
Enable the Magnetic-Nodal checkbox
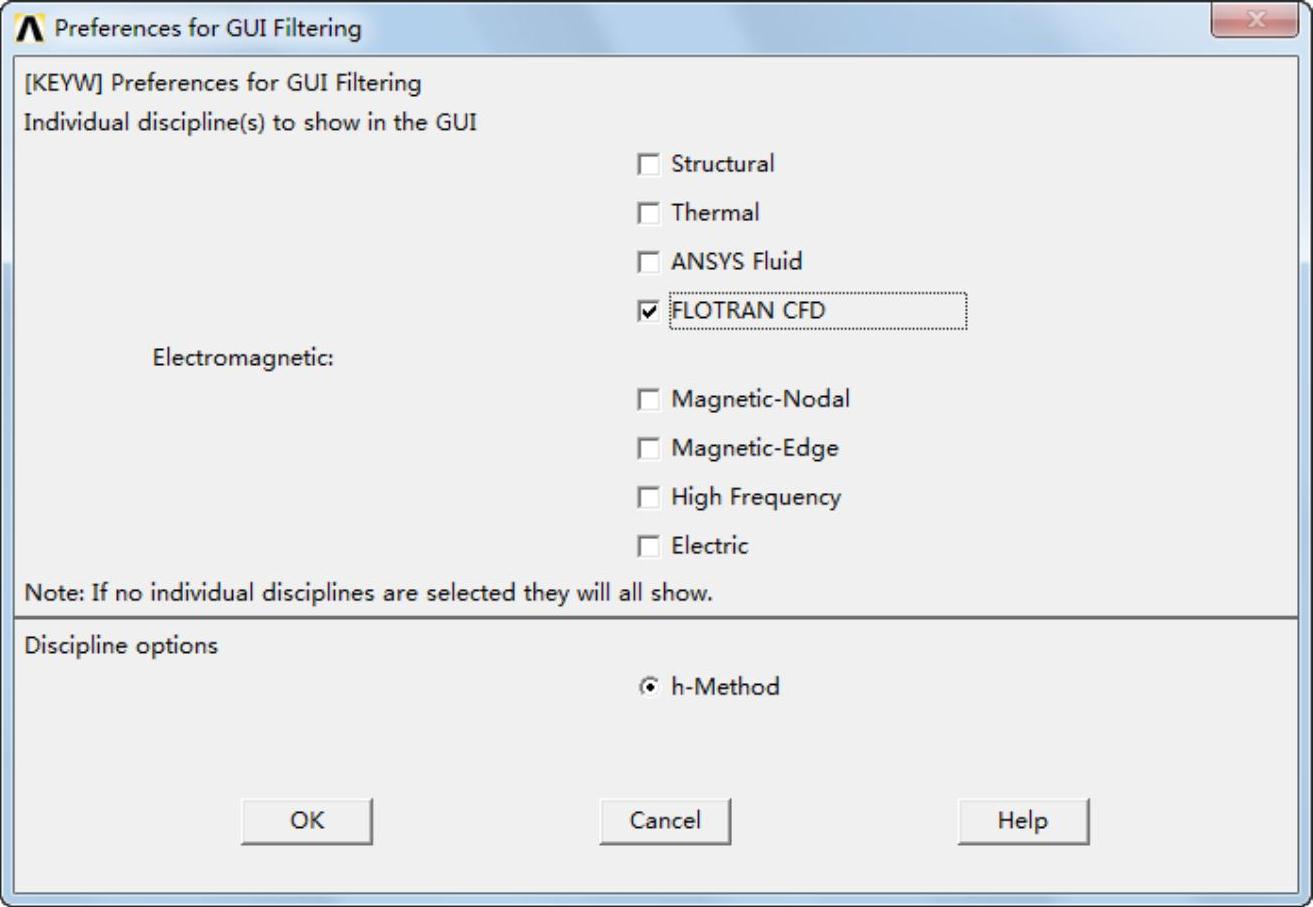tap(649, 399)
